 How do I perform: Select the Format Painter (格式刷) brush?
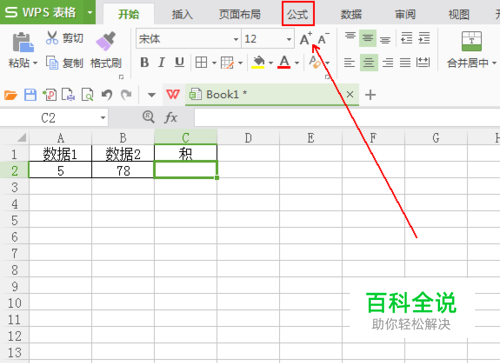click(x=106, y=41)
